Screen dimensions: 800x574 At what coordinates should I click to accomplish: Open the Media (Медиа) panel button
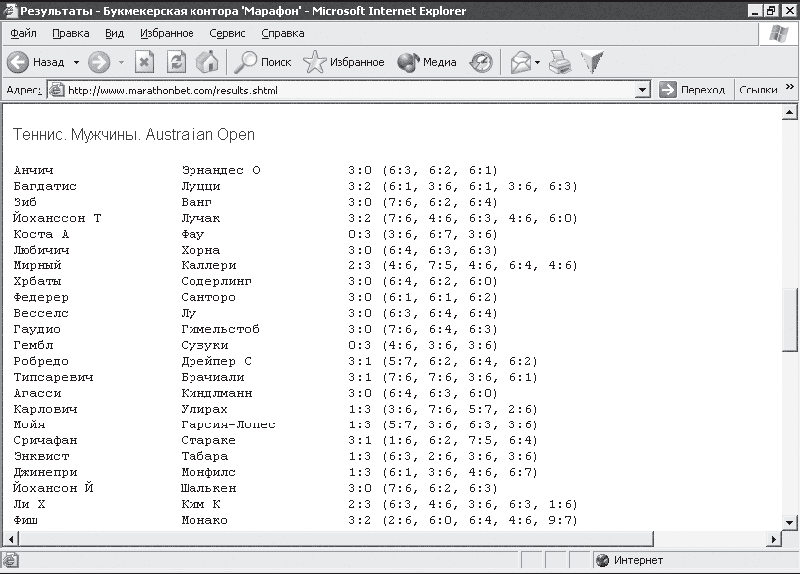427,62
